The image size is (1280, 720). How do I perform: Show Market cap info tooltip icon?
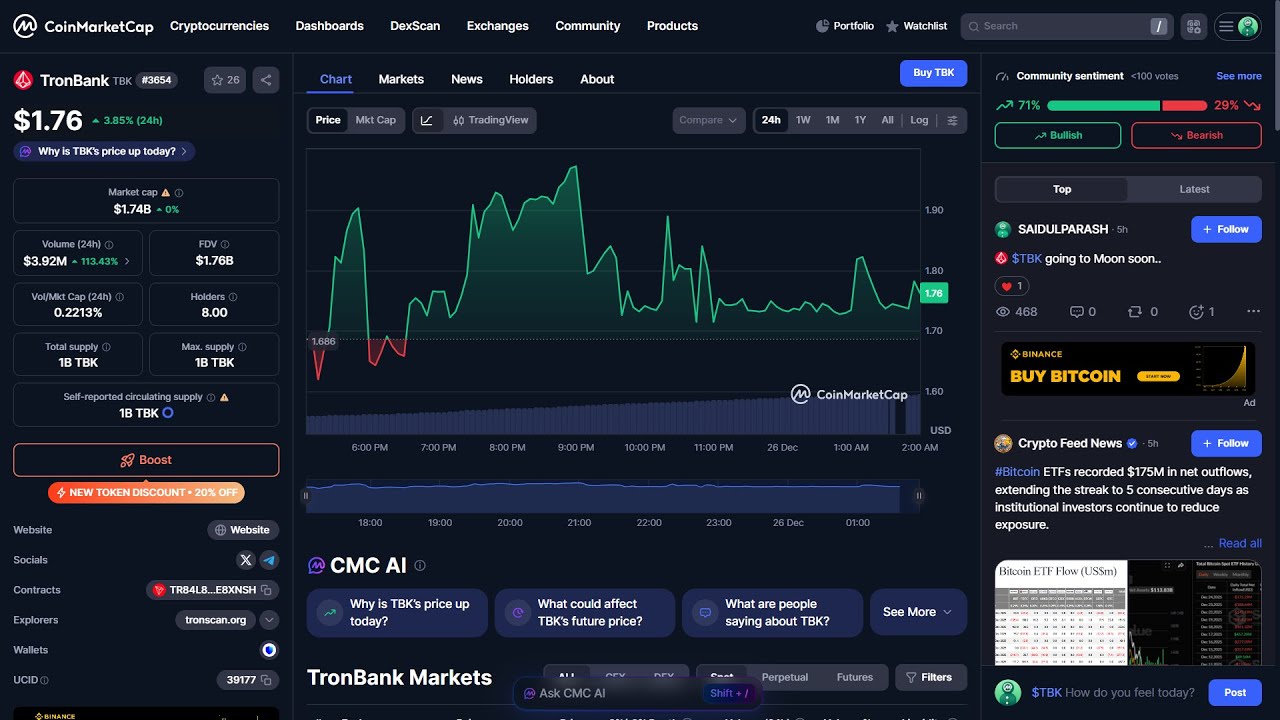tap(179, 193)
